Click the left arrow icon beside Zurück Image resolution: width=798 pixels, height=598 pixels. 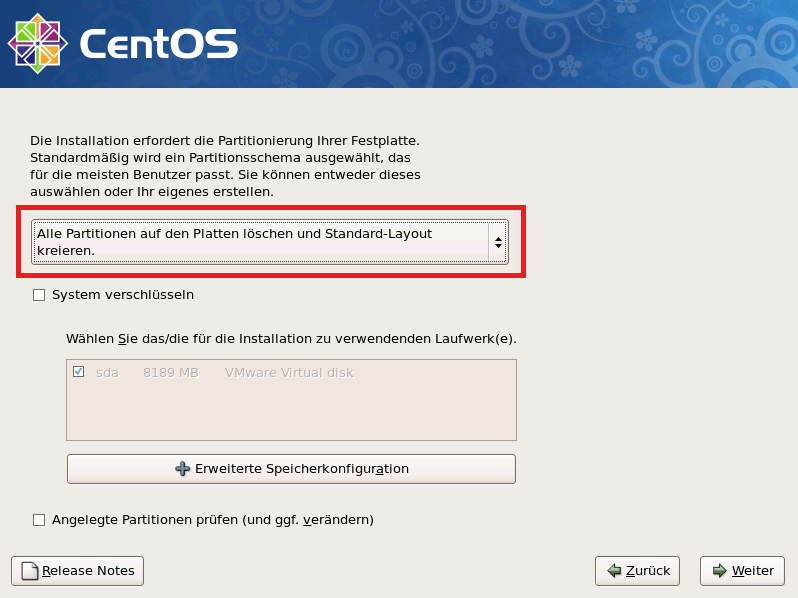[613, 571]
